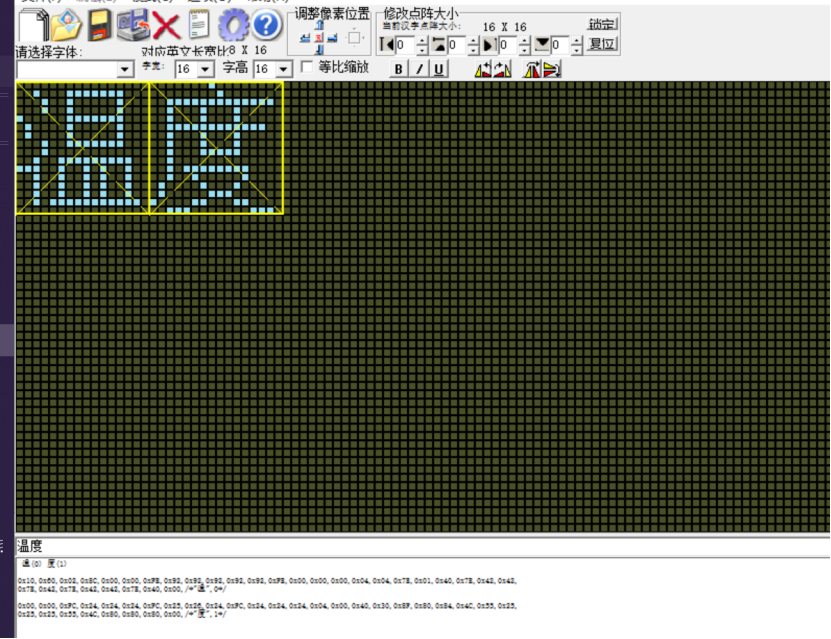Expand the 请选择字体 font dropdown
Image resolution: width=831 pixels, height=639 pixels.
click(125, 69)
